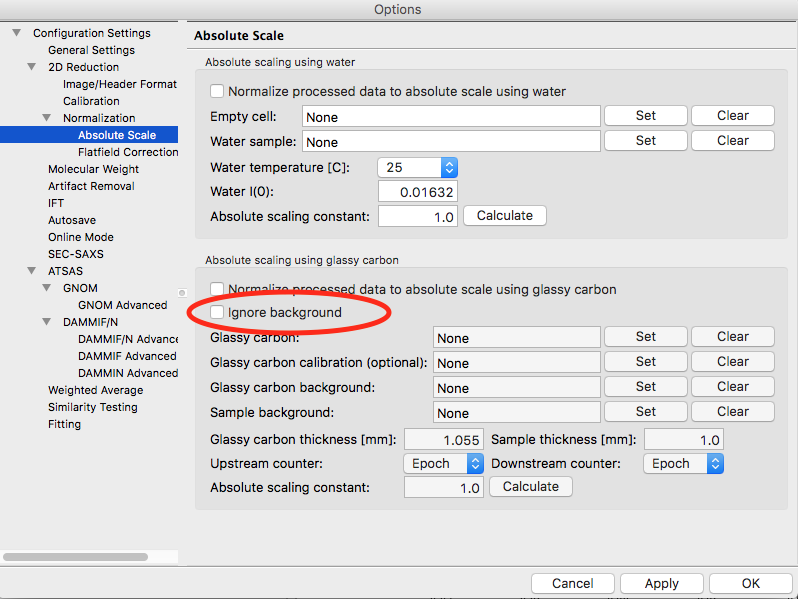The image size is (798, 599).
Task: Click Set for Empty cell
Action: (x=646, y=116)
